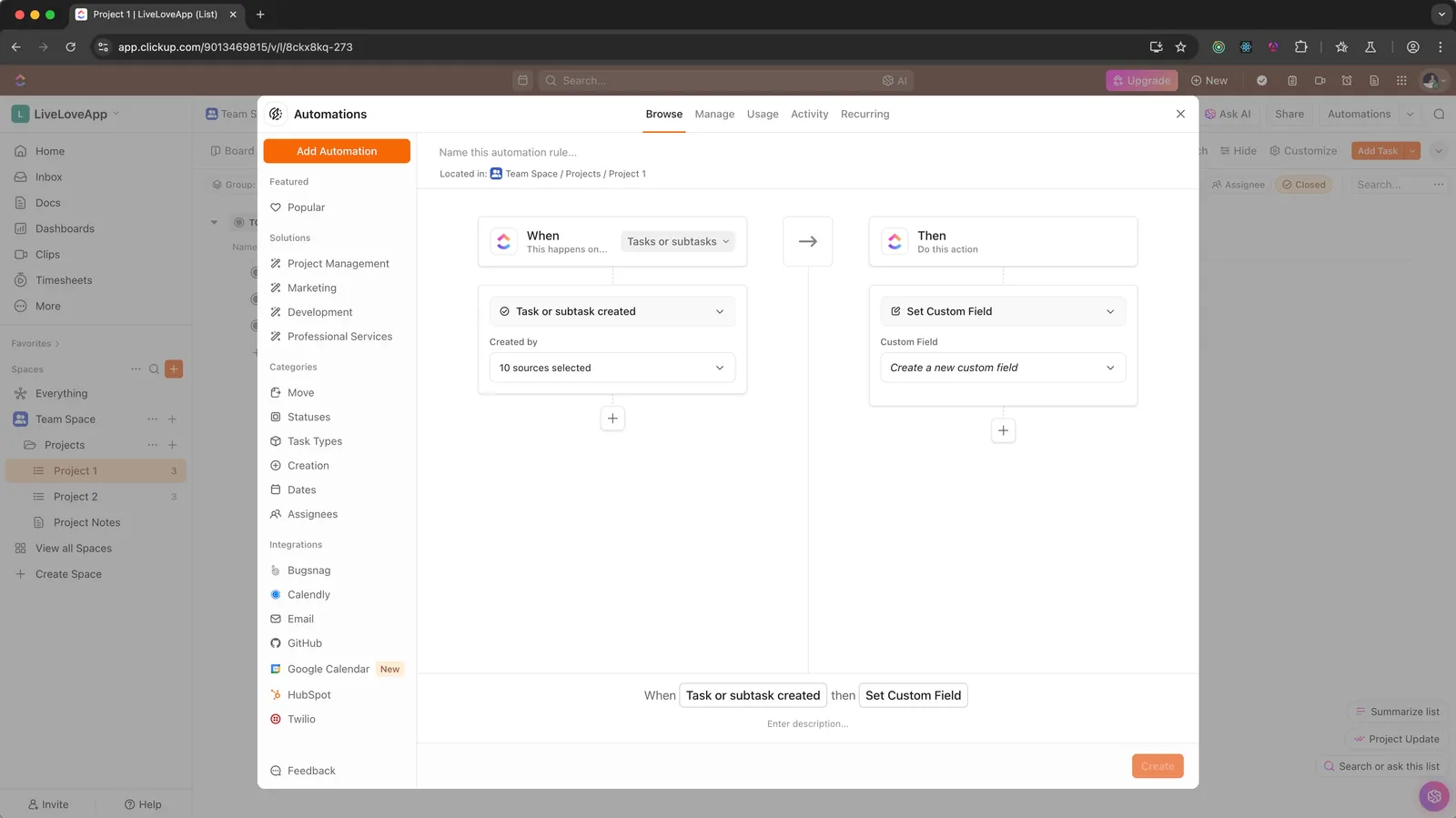Open the Activity tab
Screen dimensions: 1456x818
(x=809, y=115)
